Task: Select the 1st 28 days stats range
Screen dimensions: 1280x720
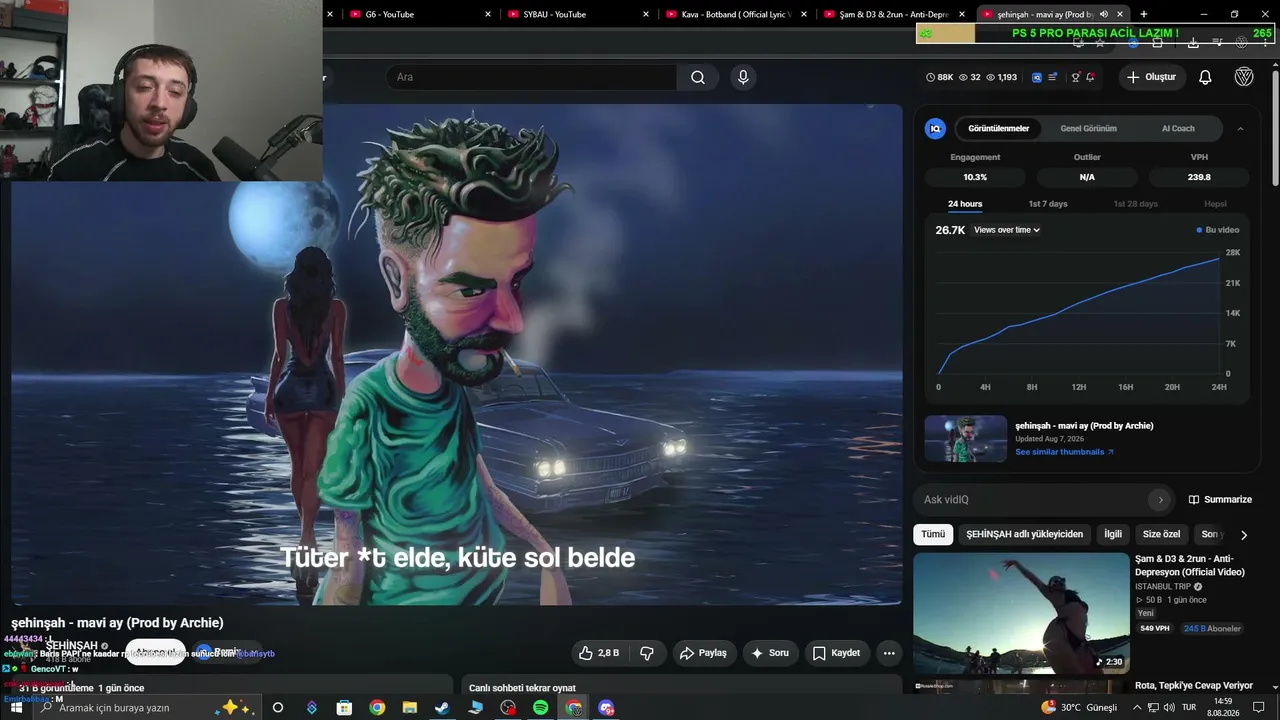Action: 1136,204
